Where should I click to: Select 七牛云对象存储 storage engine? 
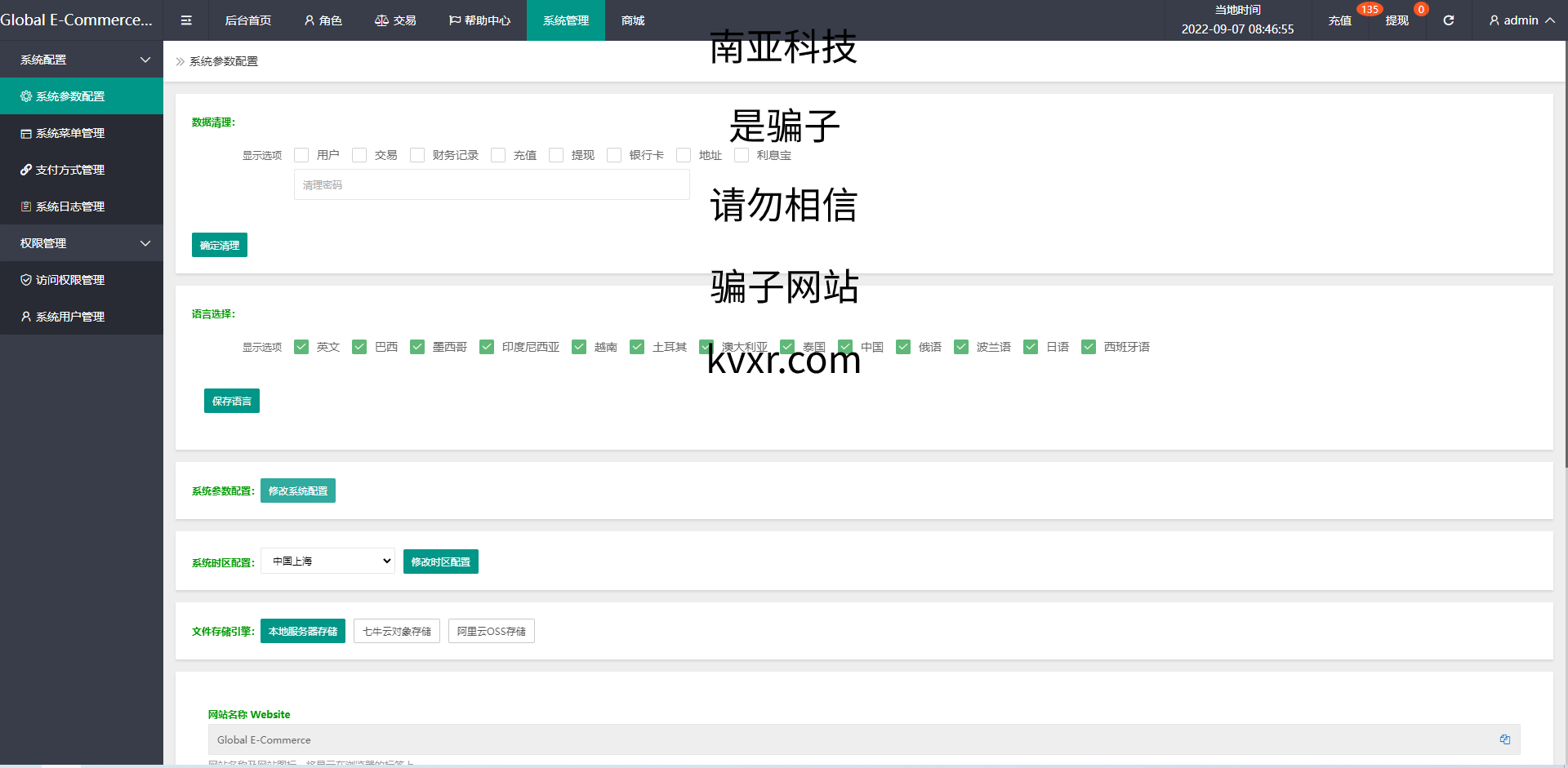(397, 631)
